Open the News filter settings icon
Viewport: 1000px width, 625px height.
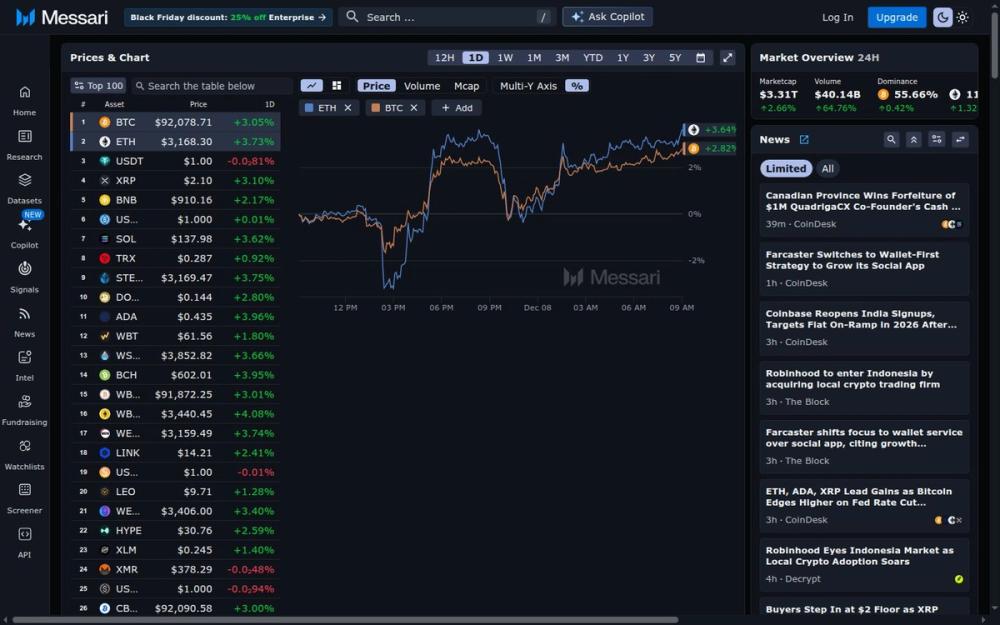coord(936,140)
